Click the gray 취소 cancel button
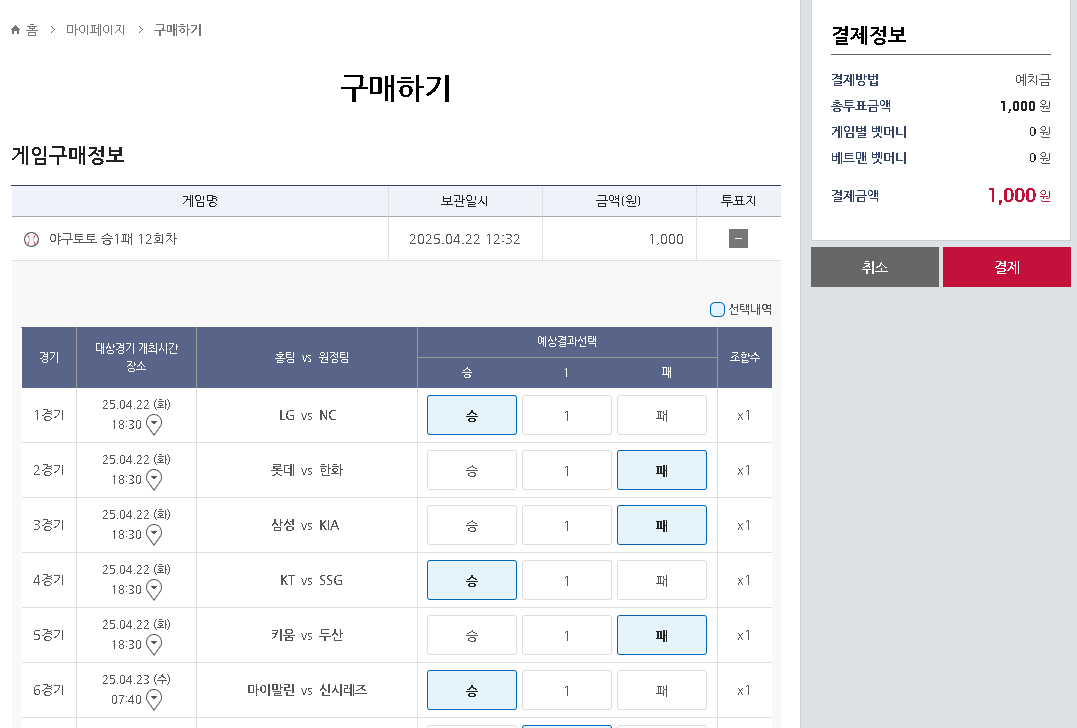 874,266
